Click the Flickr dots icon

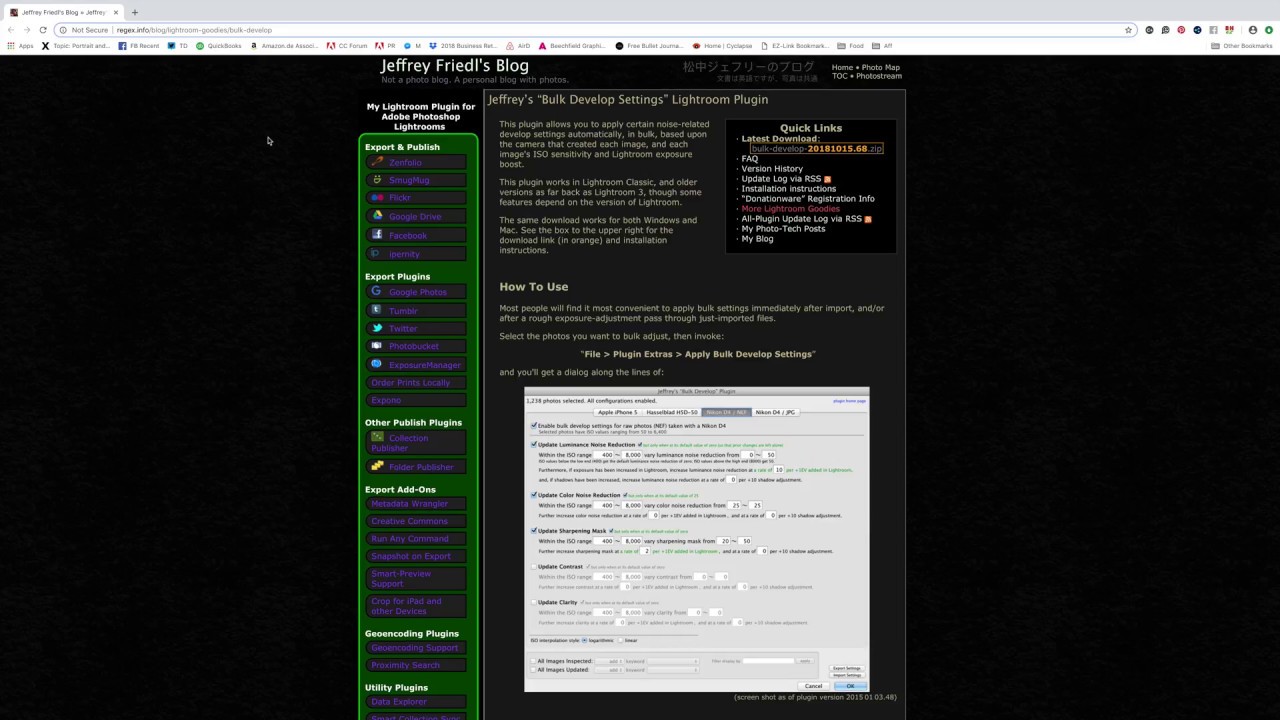coord(376,198)
